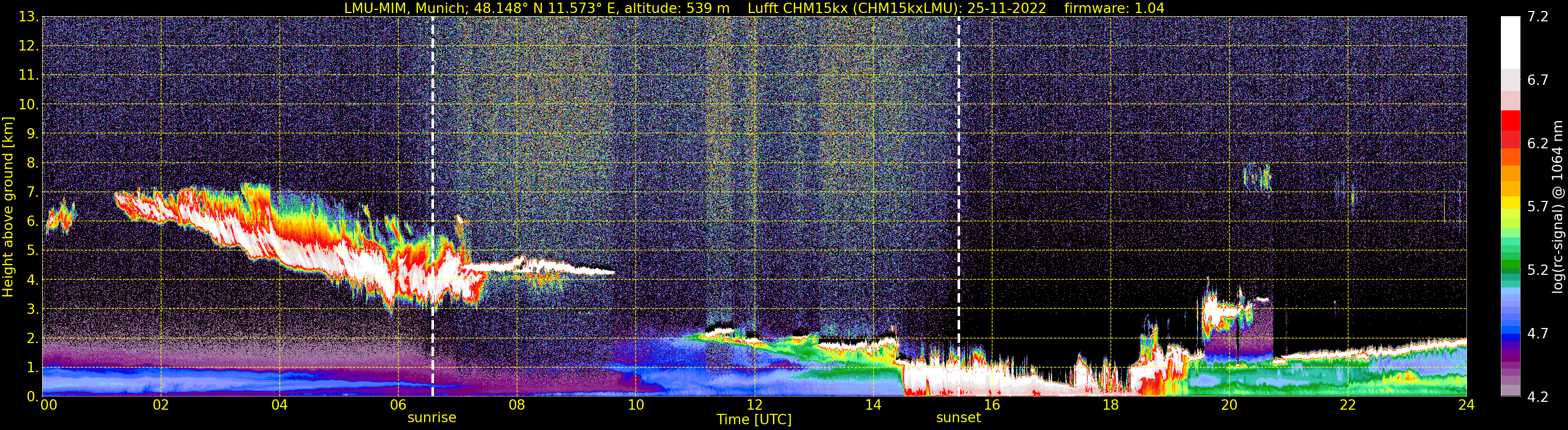Click the height-axis tick label 4

[32, 280]
